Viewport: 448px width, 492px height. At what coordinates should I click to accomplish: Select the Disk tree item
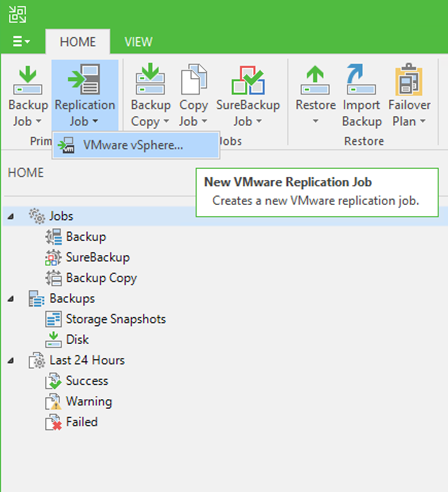77,340
